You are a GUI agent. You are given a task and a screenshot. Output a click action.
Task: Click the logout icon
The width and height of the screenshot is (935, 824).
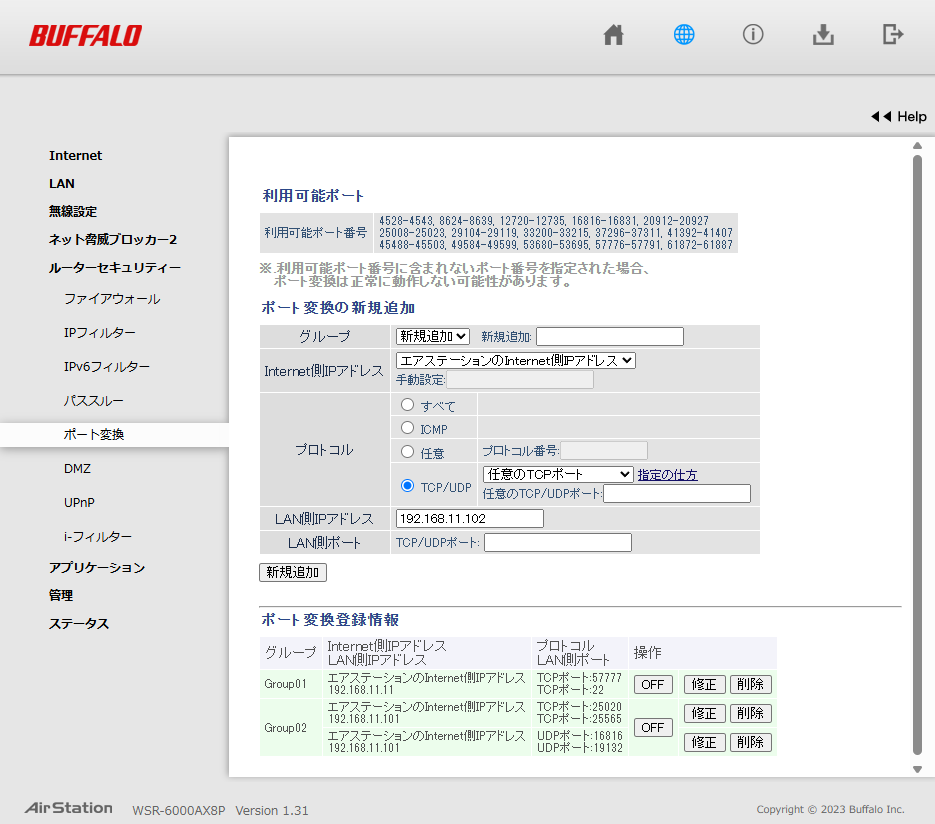pyautogui.click(x=893, y=35)
